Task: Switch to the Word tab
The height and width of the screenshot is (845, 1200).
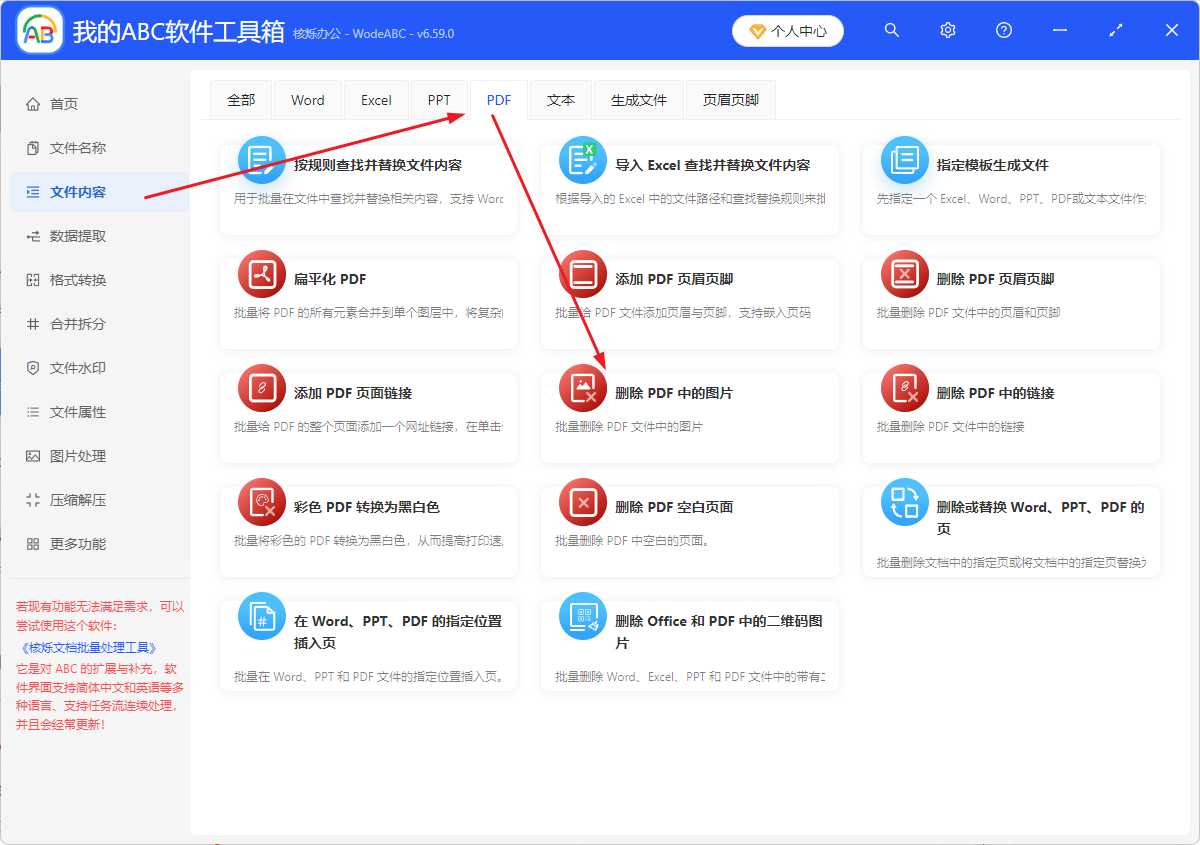Action: point(307,99)
